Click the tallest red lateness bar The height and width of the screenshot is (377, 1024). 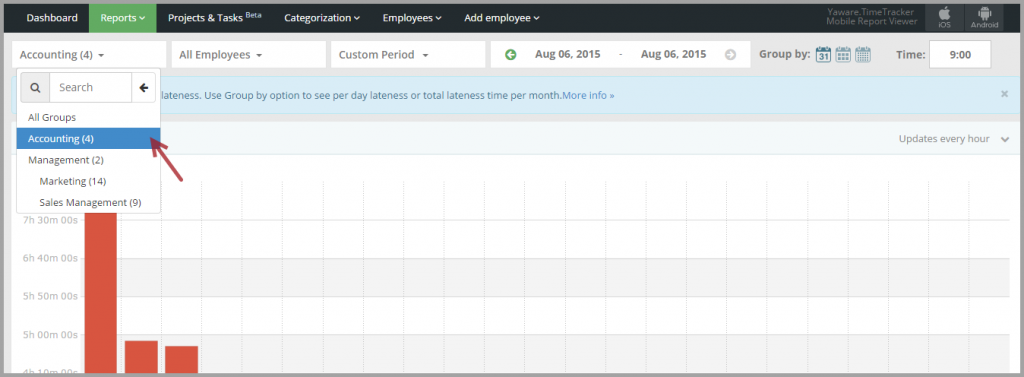(101, 293)
